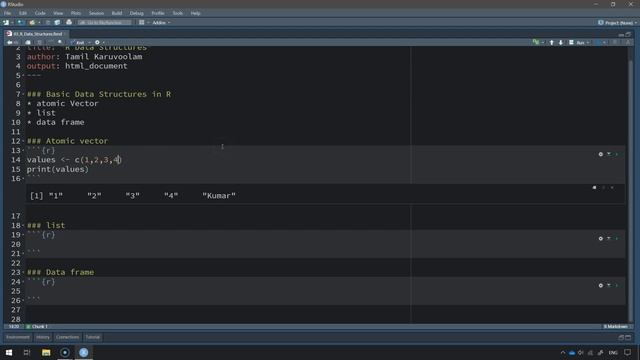This screenshot has height=360, width=640.
Task: Click the Create Project icon
Action: (20, 22)
